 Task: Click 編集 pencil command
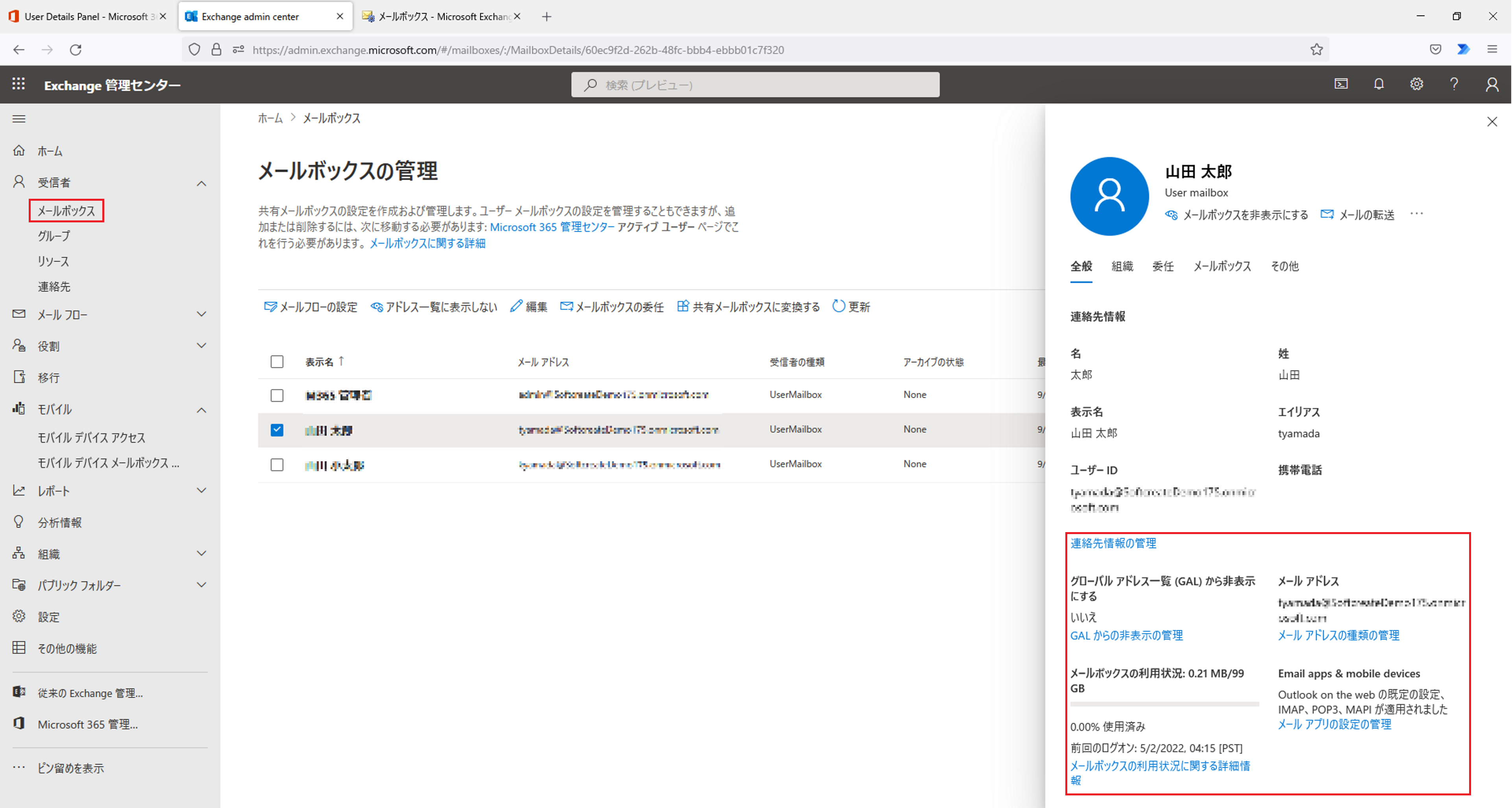click(x=528, y=307)
